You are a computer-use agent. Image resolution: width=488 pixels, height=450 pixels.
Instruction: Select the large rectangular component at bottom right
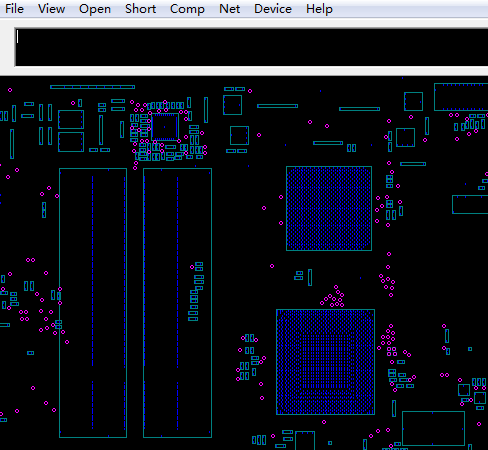[433, 428]
